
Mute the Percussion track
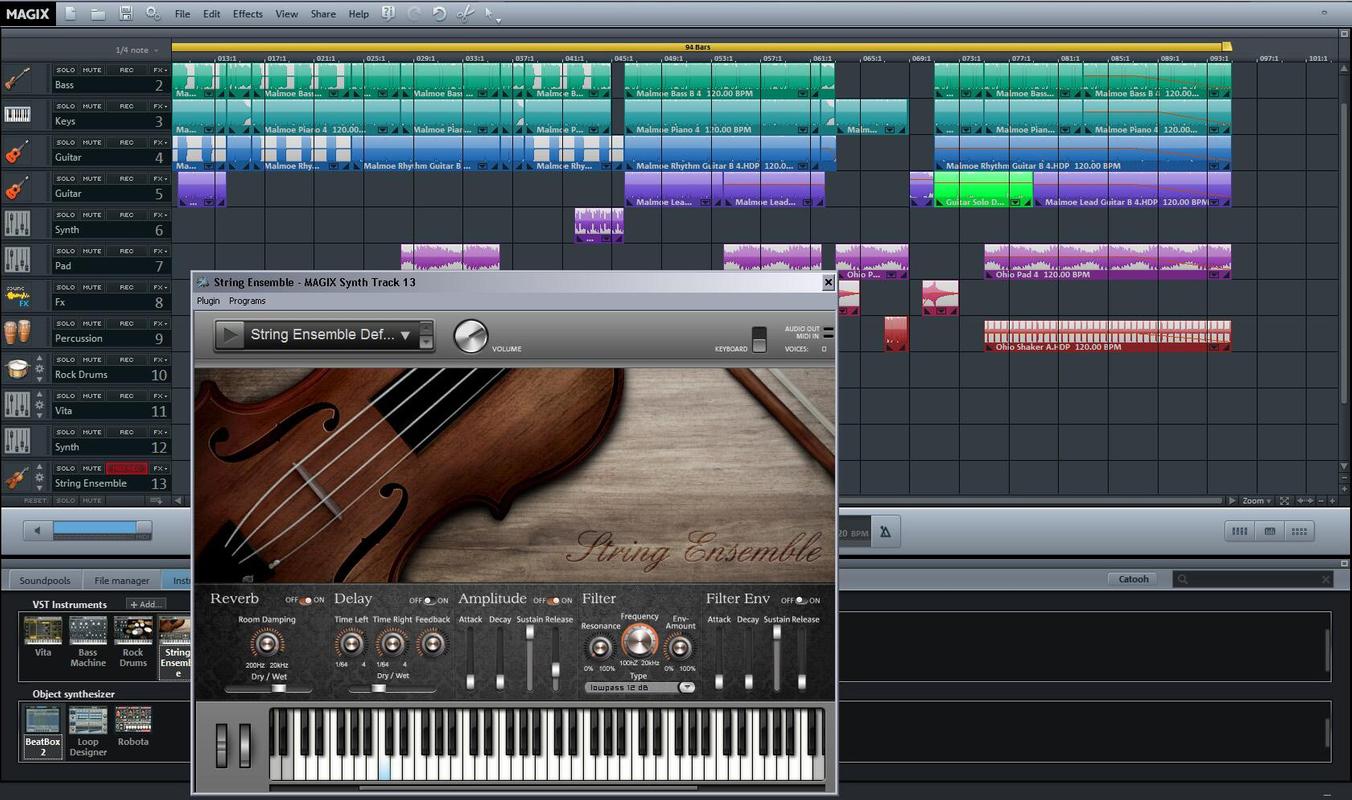tap(92, 323)
